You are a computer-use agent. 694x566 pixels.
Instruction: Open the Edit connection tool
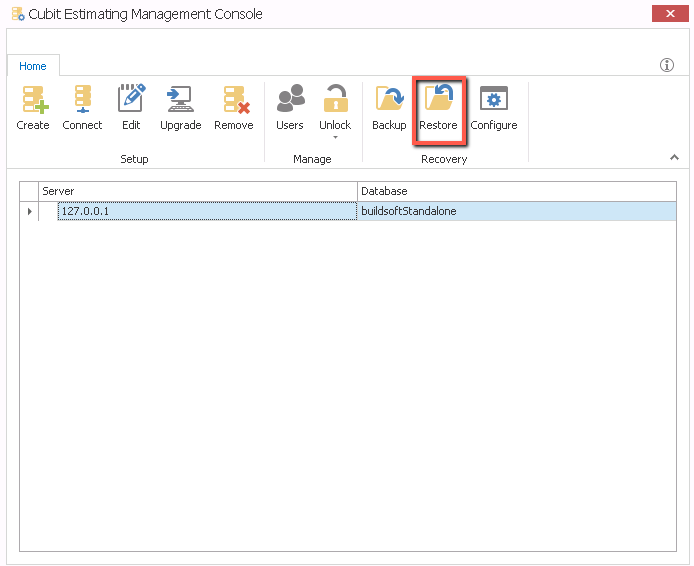131,100
